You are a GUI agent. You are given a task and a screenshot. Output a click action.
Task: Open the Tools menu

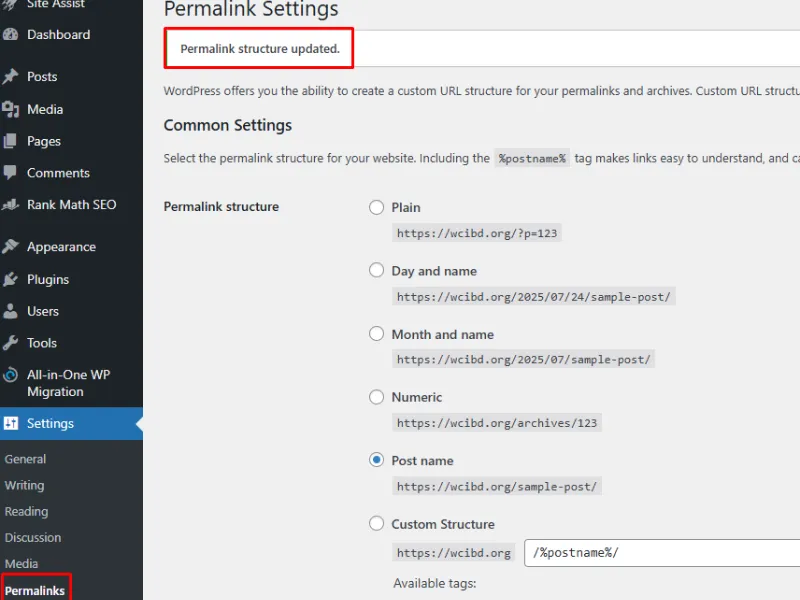pos(42,343)
